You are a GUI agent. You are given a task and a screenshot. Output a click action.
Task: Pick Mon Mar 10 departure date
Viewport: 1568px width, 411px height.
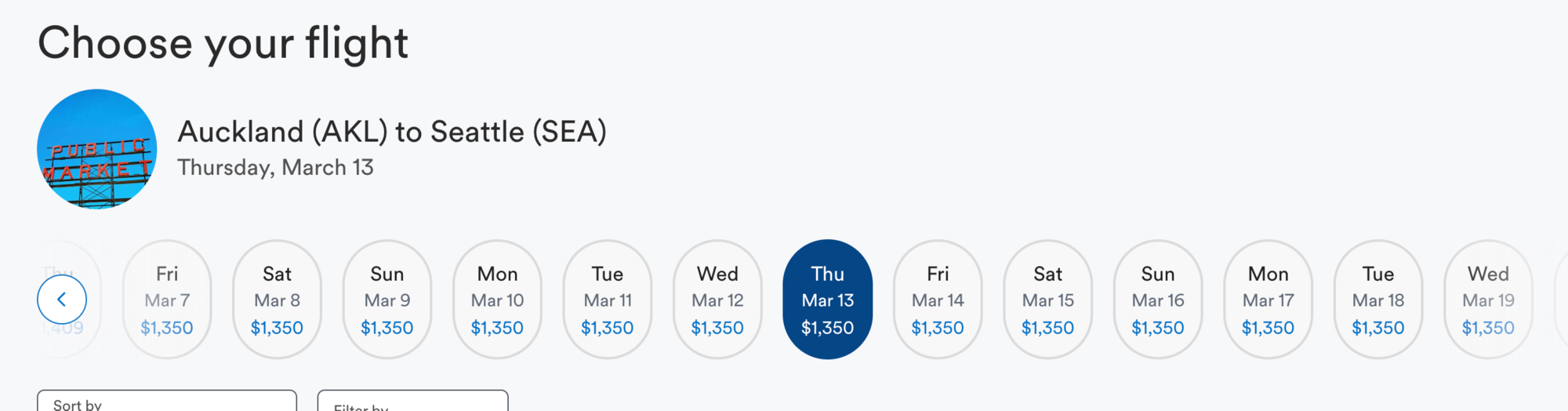pos(497,300)
